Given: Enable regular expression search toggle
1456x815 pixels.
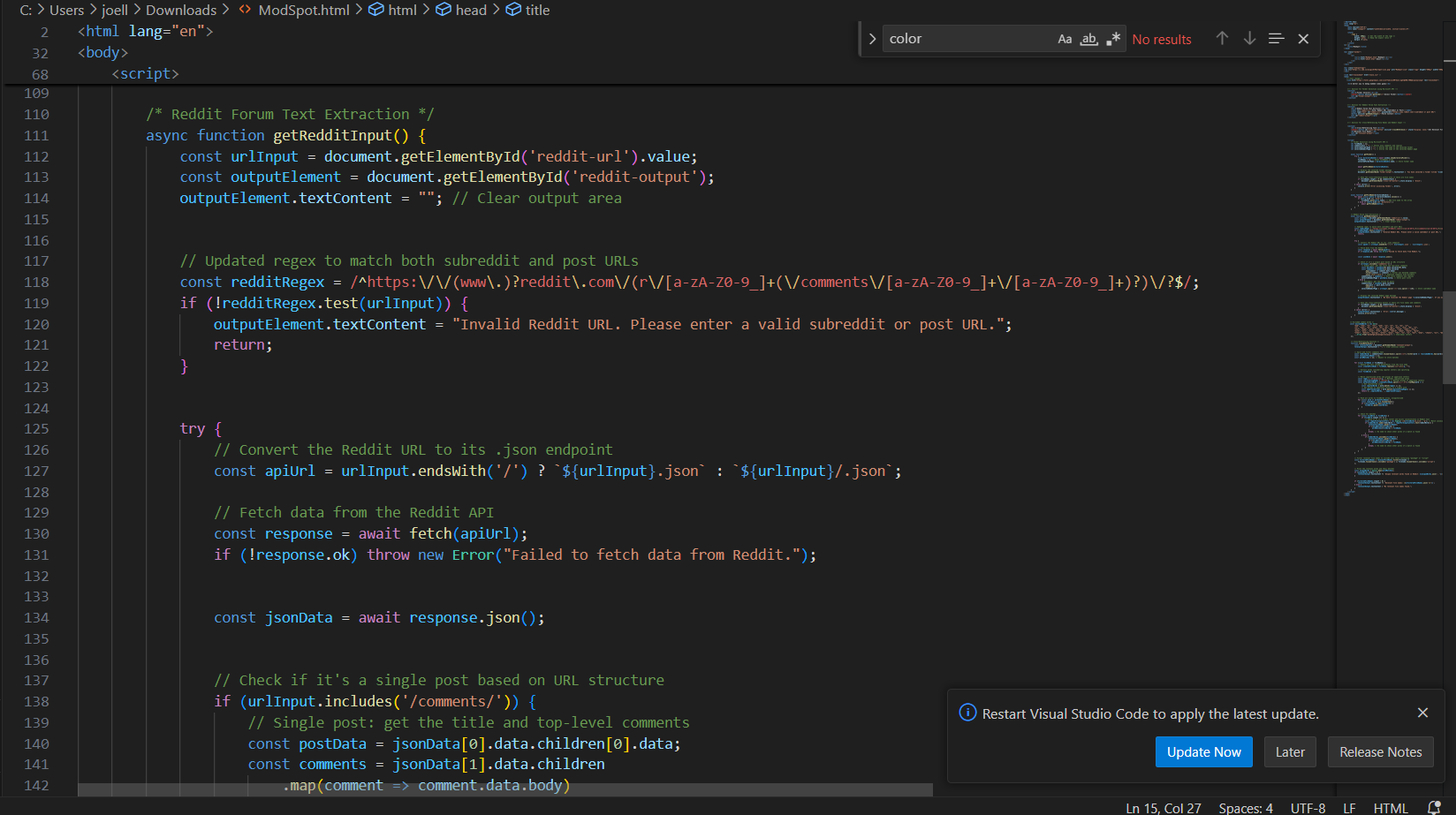Looking at the screenshot, I should 1113,39.
